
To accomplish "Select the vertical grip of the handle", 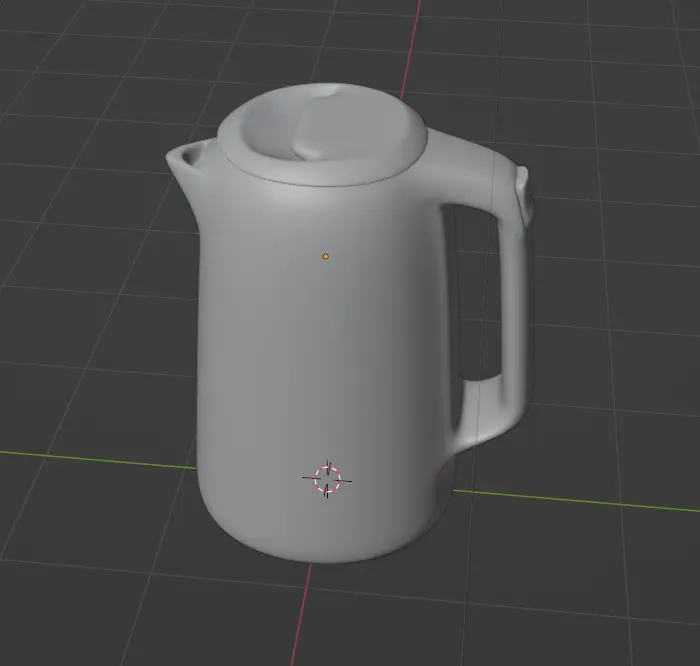I will point(513,300).
